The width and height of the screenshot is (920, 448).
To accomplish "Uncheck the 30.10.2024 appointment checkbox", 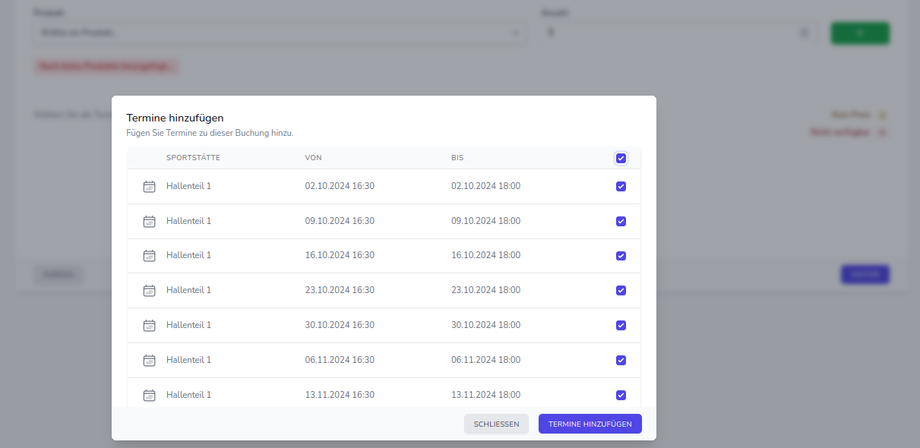I will click(x=621, y=325).
